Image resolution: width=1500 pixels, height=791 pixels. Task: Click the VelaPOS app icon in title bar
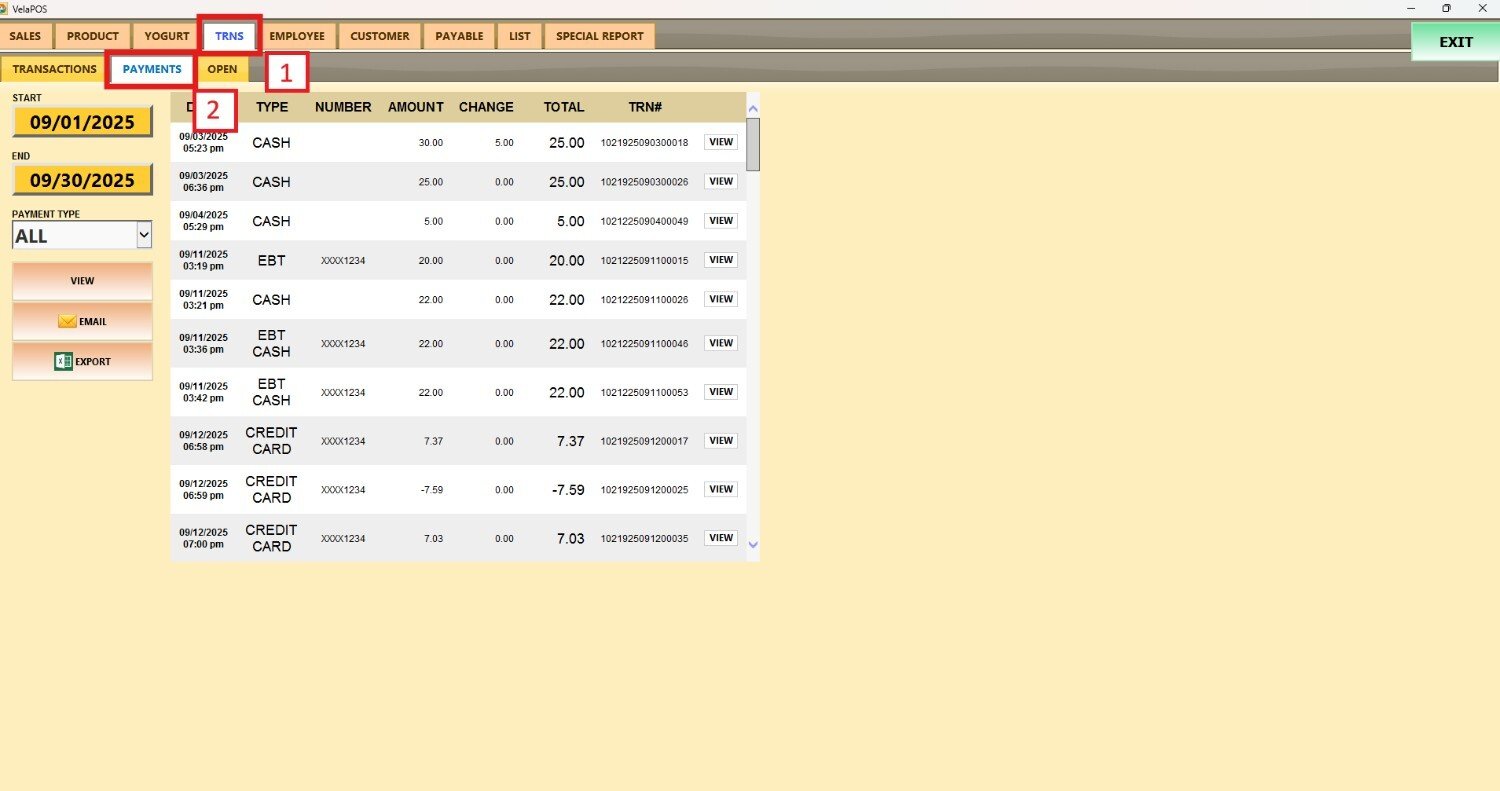point(5,8)
